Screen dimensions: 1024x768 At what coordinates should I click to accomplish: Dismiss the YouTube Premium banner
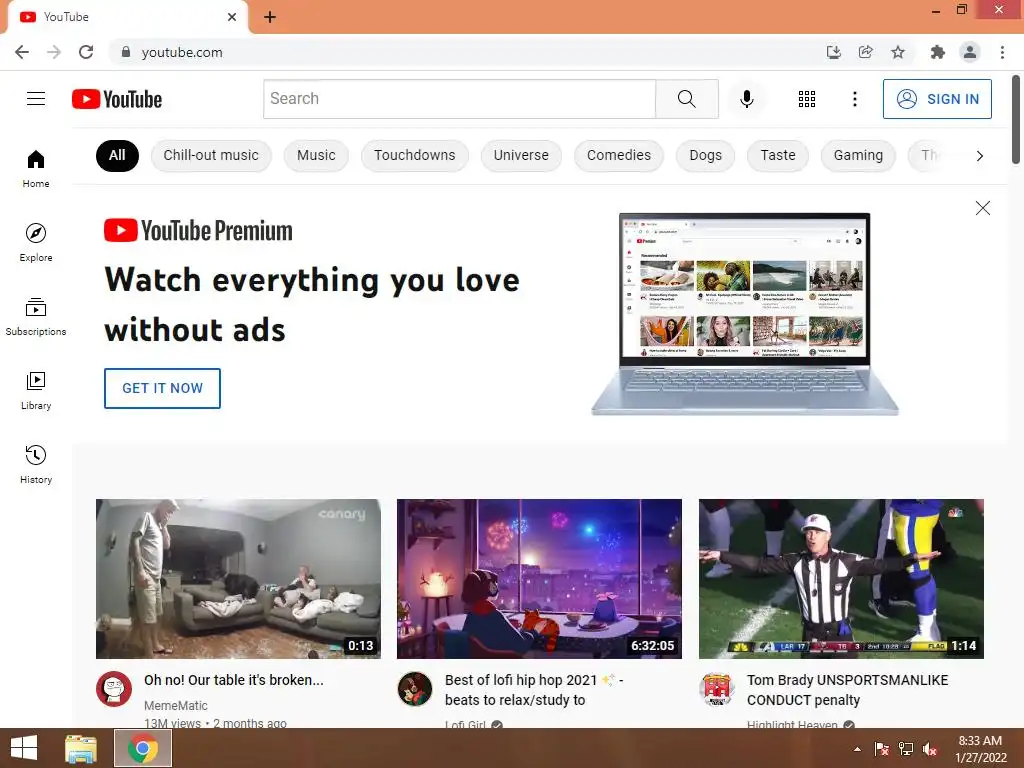tap(982, 208)
